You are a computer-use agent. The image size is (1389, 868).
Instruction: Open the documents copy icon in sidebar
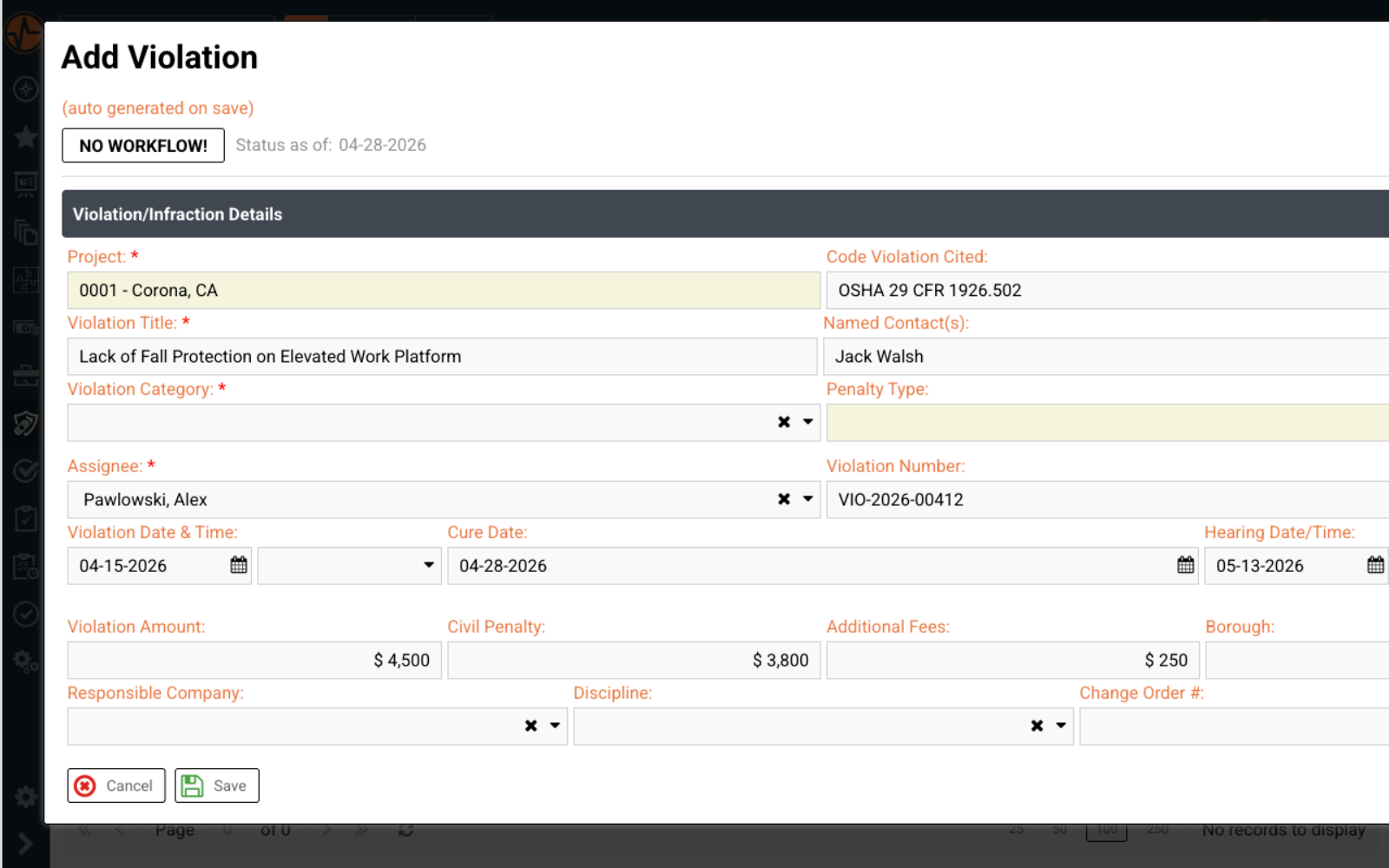coord(25,232)
